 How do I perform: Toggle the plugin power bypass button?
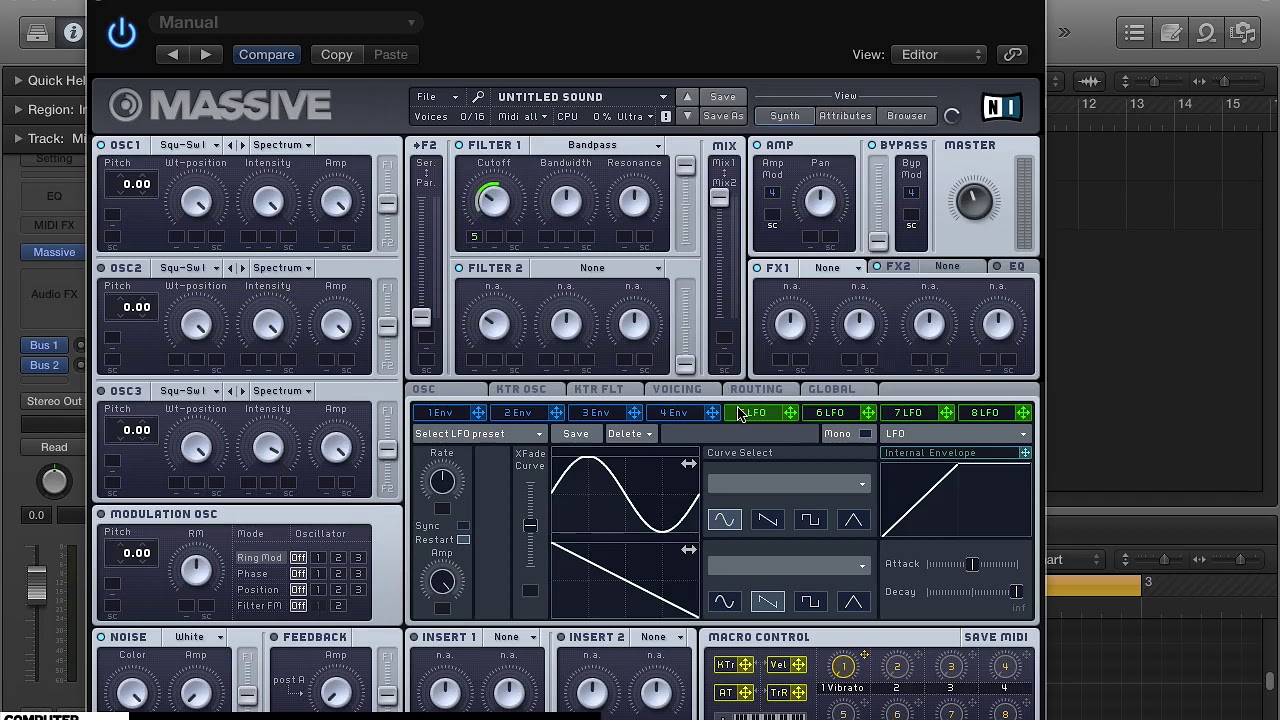[122, 33]
